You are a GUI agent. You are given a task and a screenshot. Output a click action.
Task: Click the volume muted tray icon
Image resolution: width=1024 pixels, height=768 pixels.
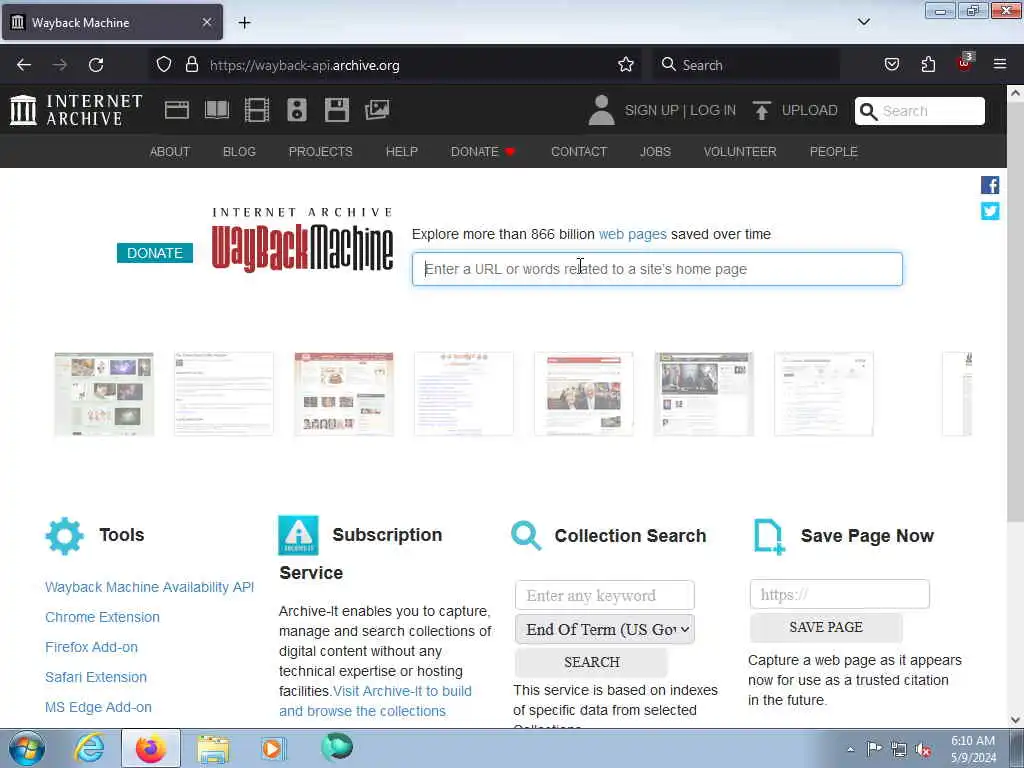923,750
